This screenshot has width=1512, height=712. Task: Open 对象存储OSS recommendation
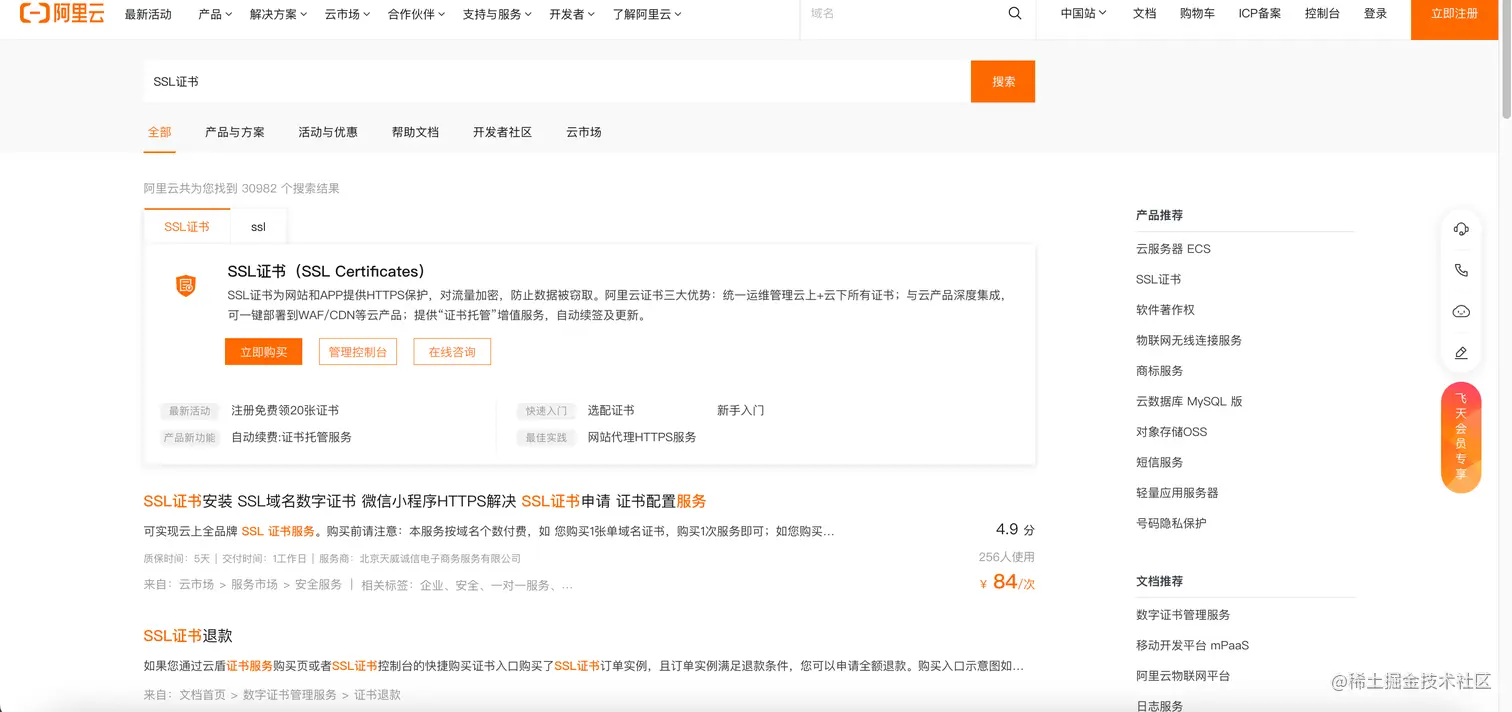(x=1171, y=432)
